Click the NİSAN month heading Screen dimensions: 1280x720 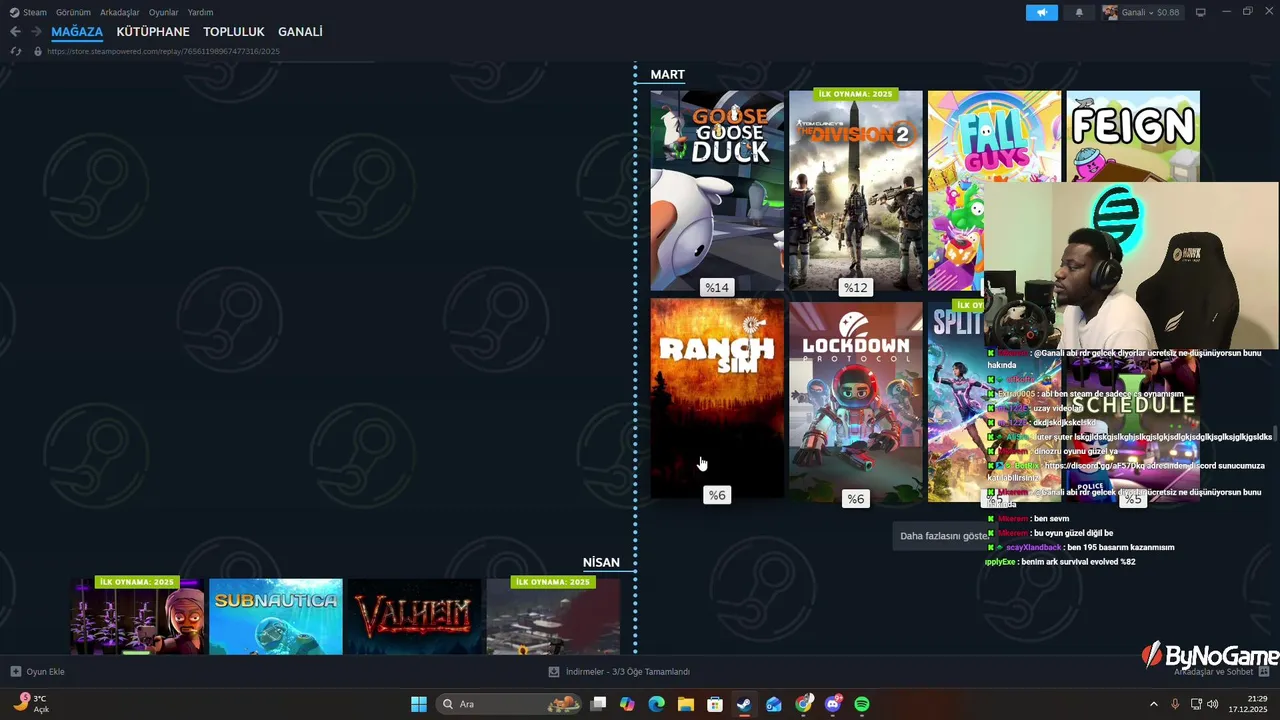coord(601,563)
